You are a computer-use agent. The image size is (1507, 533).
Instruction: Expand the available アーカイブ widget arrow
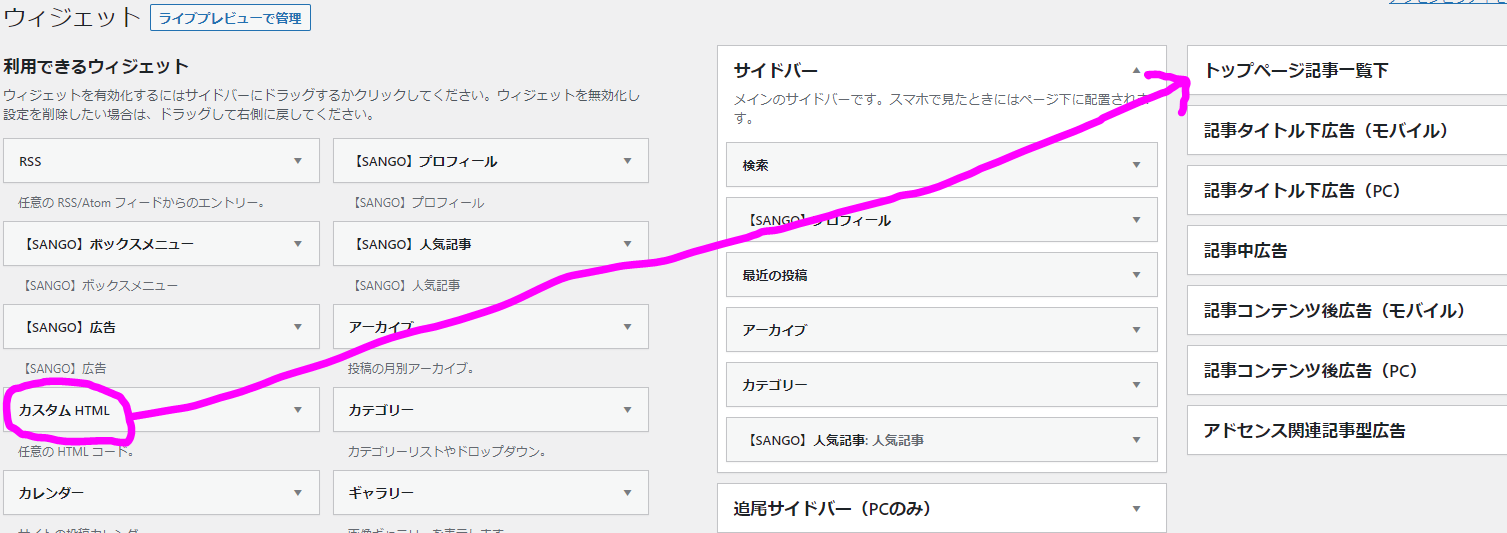(627, 327)
